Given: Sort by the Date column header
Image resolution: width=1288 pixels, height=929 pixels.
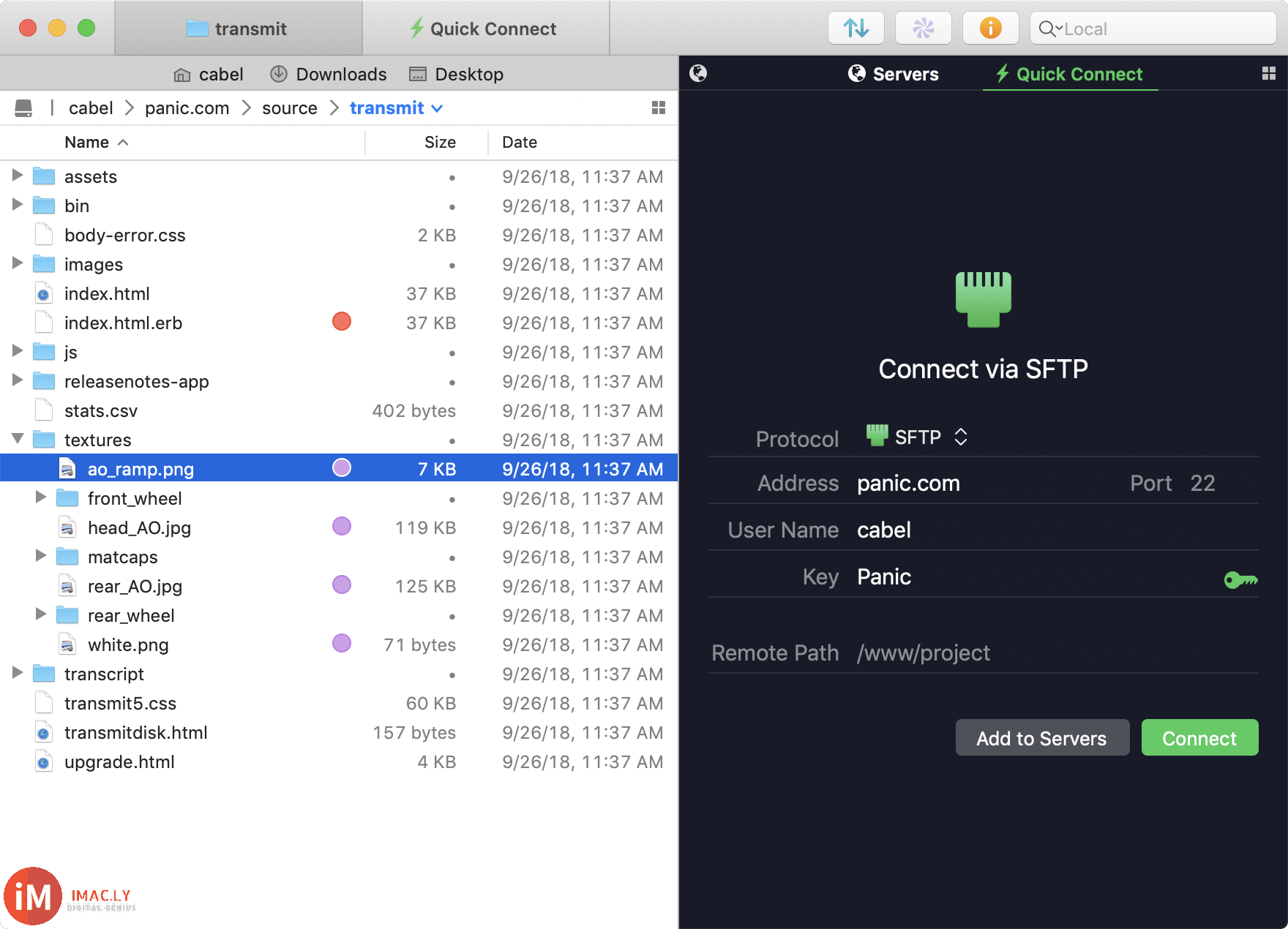Looking at the screenshot, I should pos(583,143).
